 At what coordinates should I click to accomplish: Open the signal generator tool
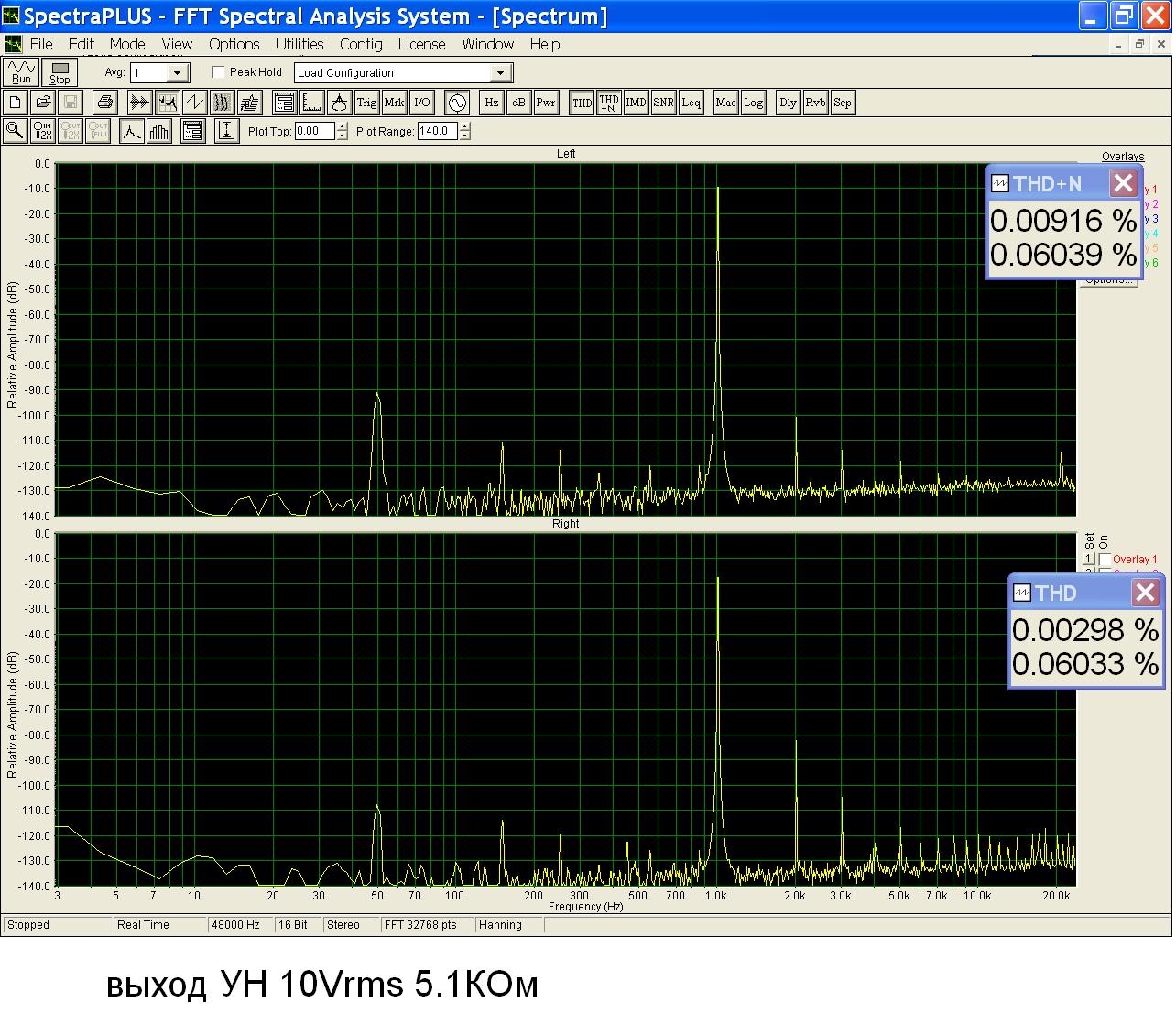(456, 103)
